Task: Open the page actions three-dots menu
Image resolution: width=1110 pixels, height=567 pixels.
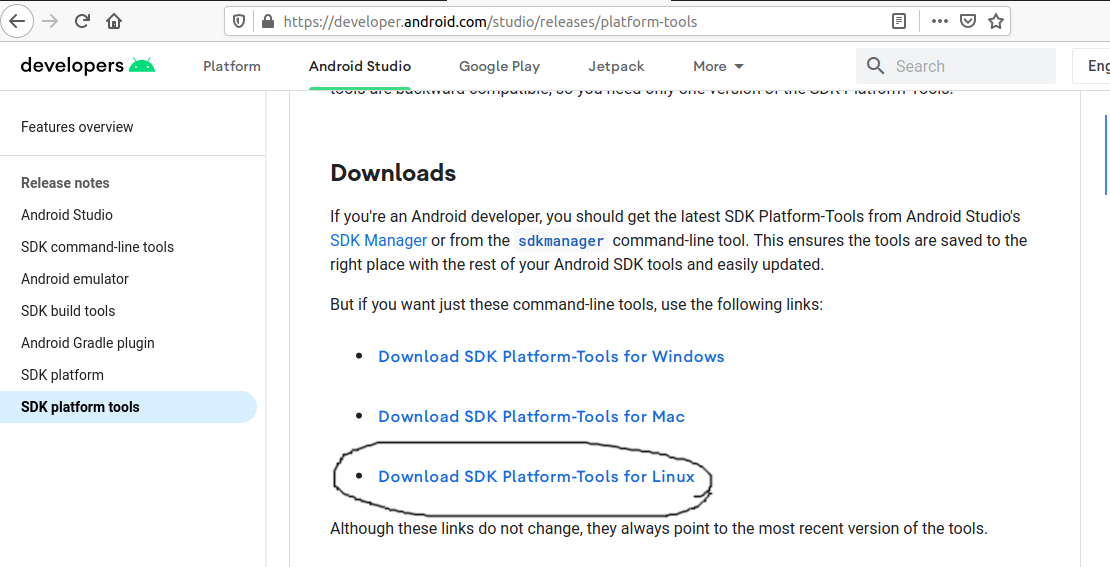Action: click(939, 21)
